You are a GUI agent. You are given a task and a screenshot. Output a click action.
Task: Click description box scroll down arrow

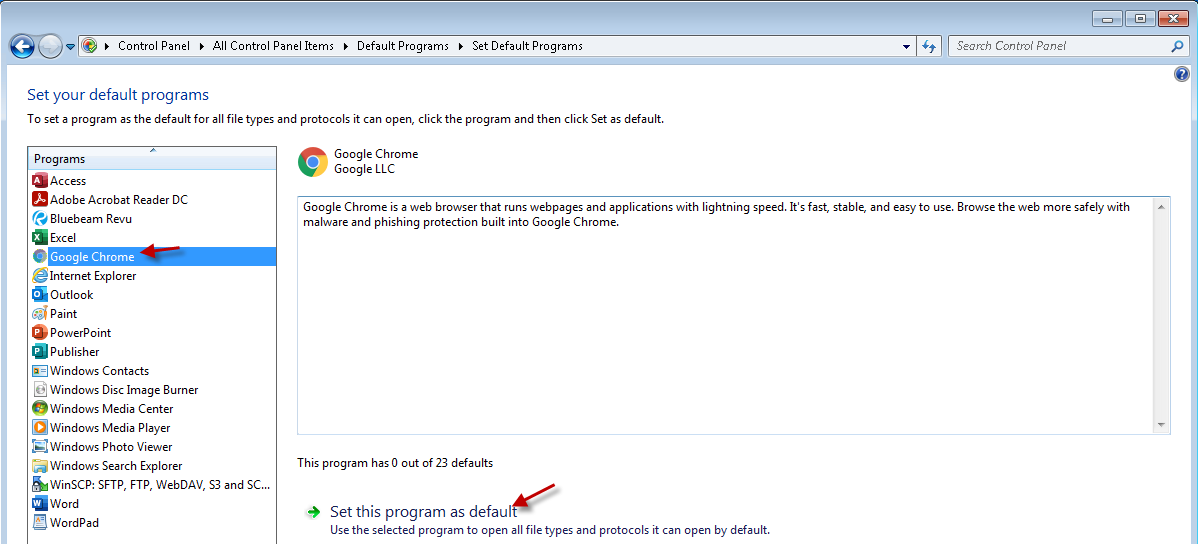(x=1161, y=425)
